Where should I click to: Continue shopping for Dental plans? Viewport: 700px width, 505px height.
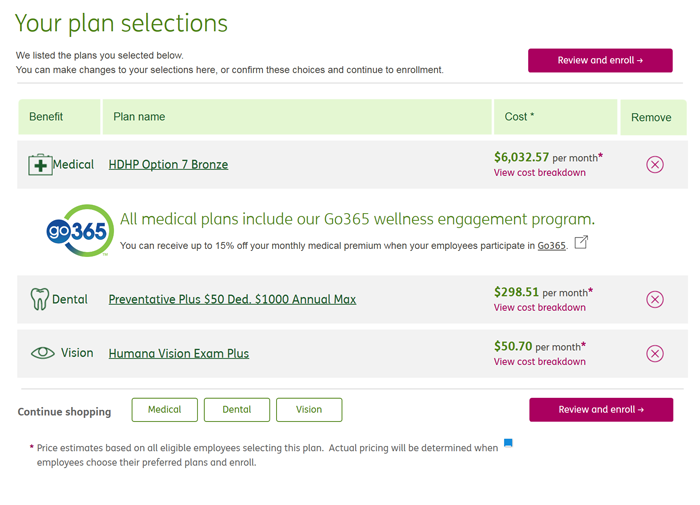237,409
